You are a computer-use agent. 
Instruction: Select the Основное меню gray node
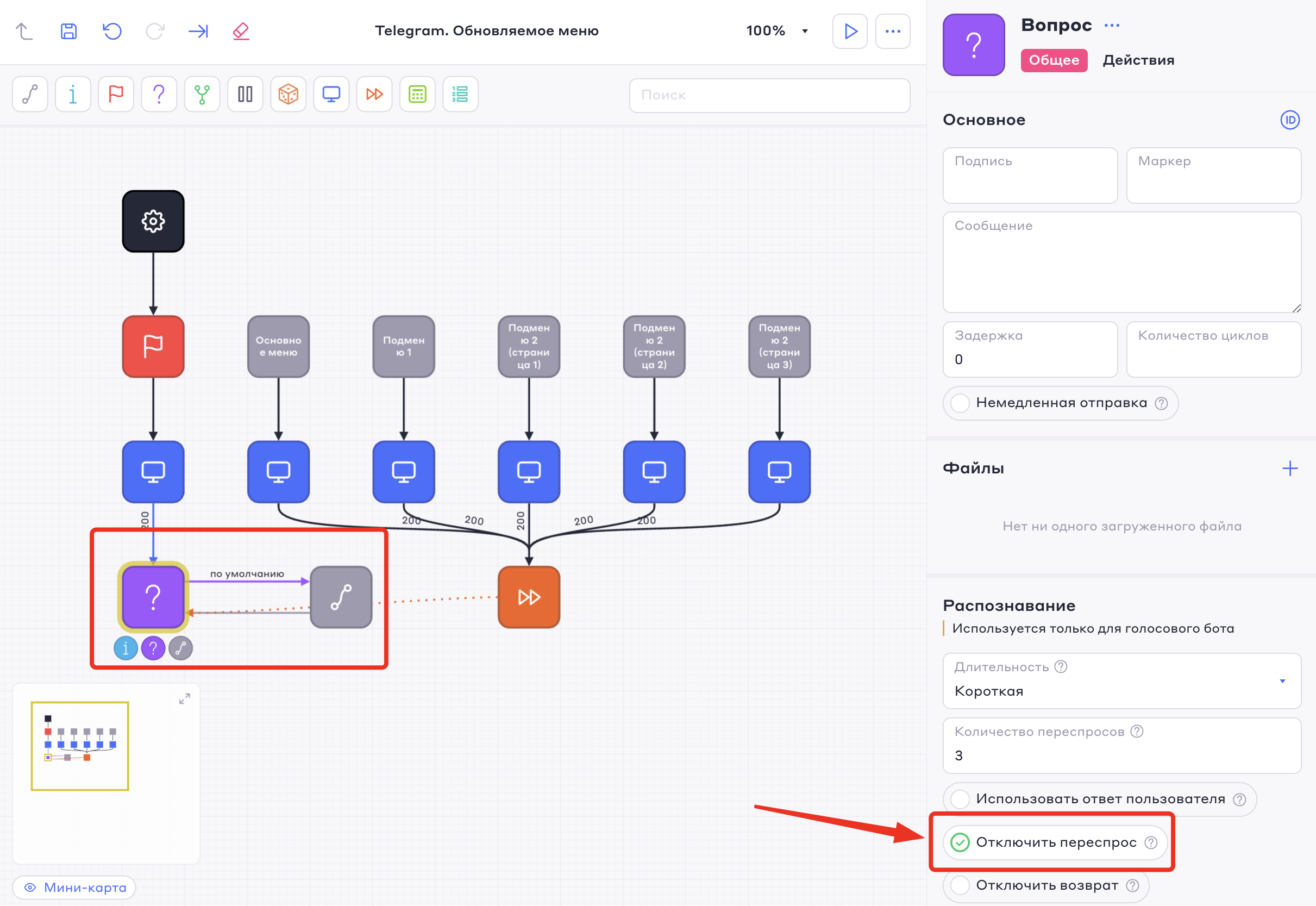coord(279,346)
